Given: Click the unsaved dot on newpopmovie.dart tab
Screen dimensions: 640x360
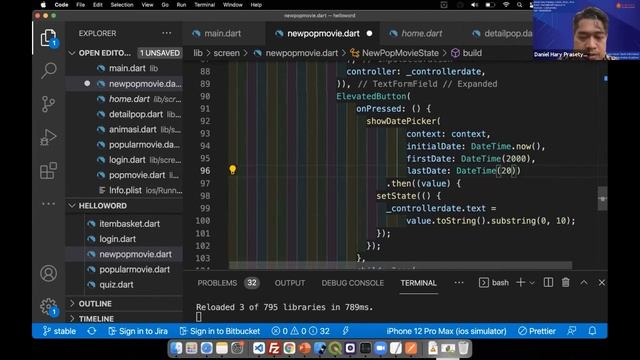Looking at the screenshot, I should [x=369, y=33].
